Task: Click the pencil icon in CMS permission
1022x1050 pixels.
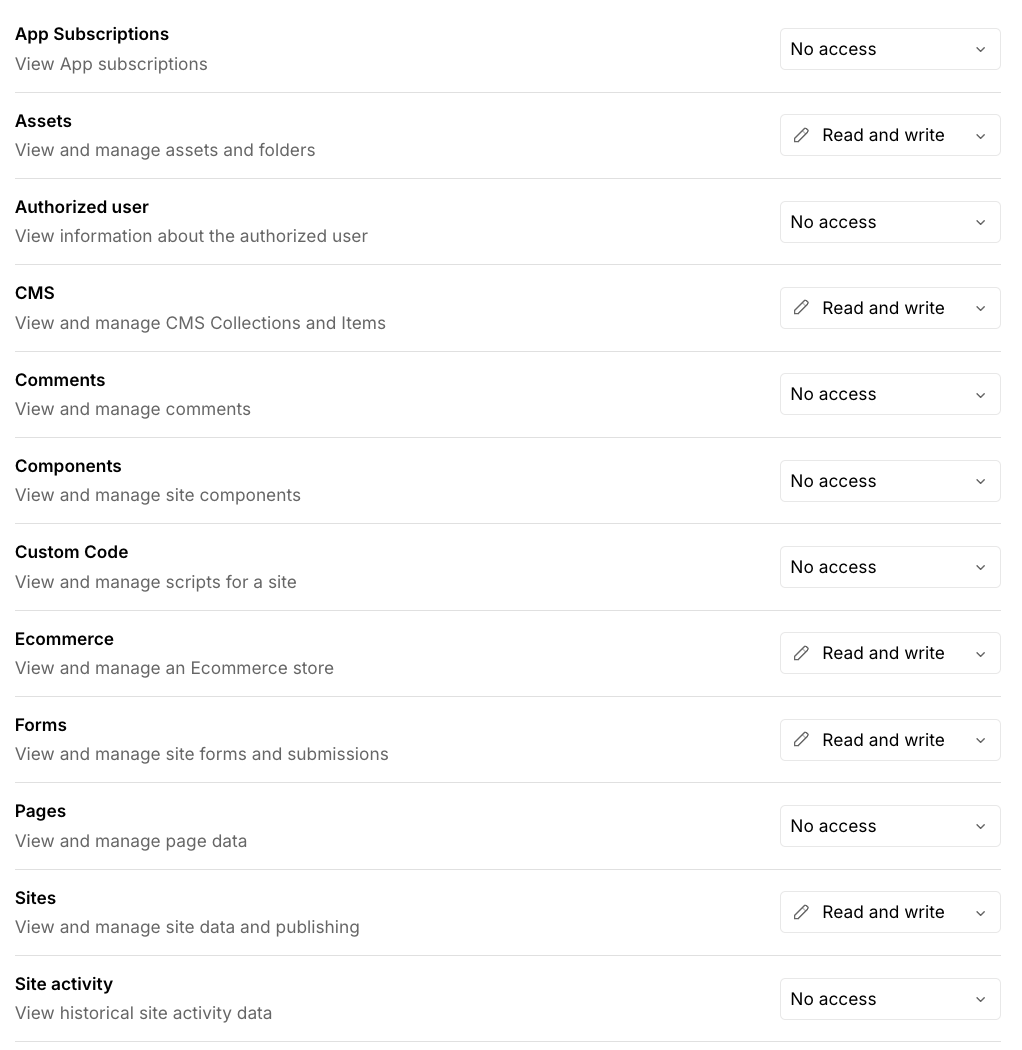Action: (801, 308)
